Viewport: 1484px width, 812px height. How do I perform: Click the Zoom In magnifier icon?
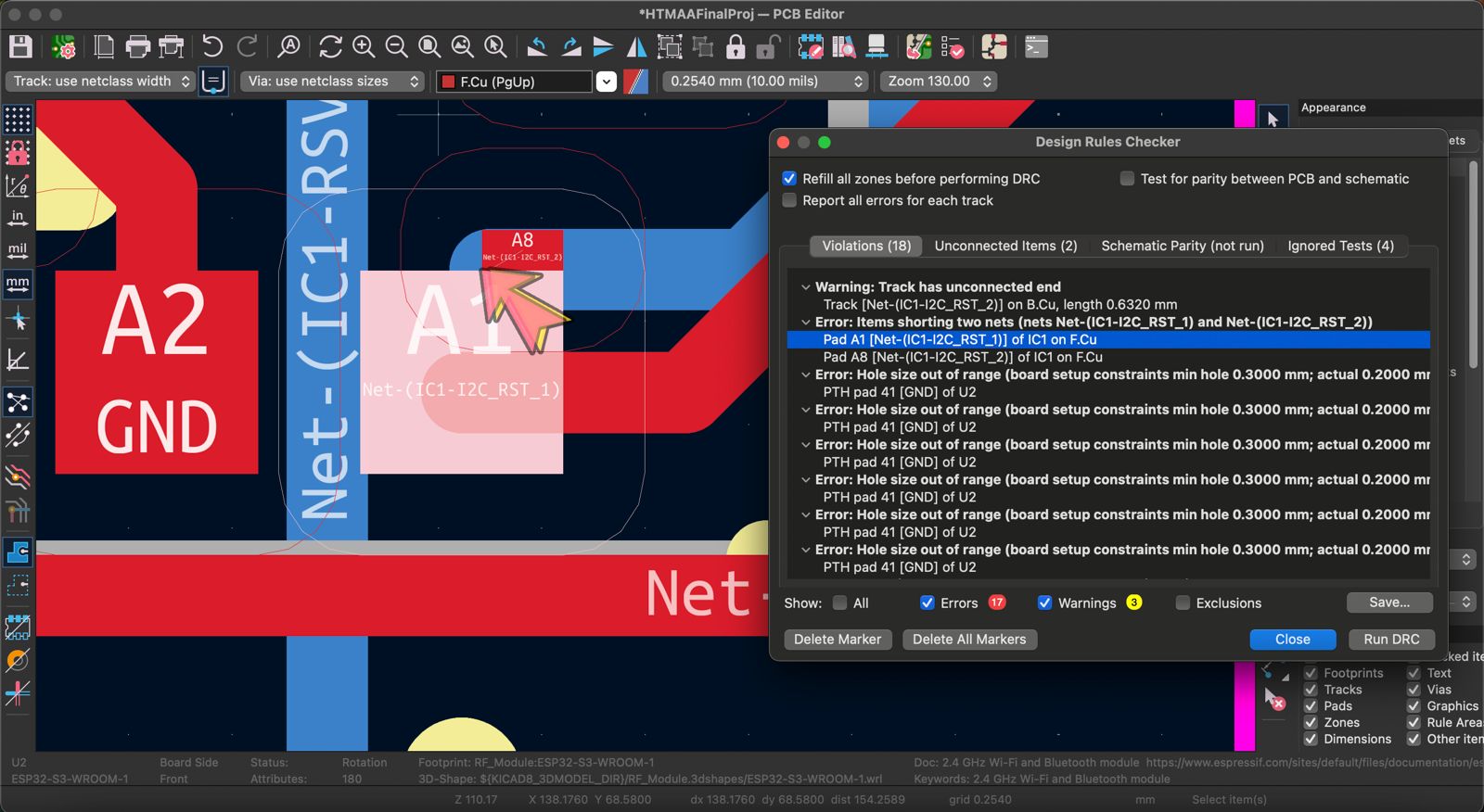(364, 46)
